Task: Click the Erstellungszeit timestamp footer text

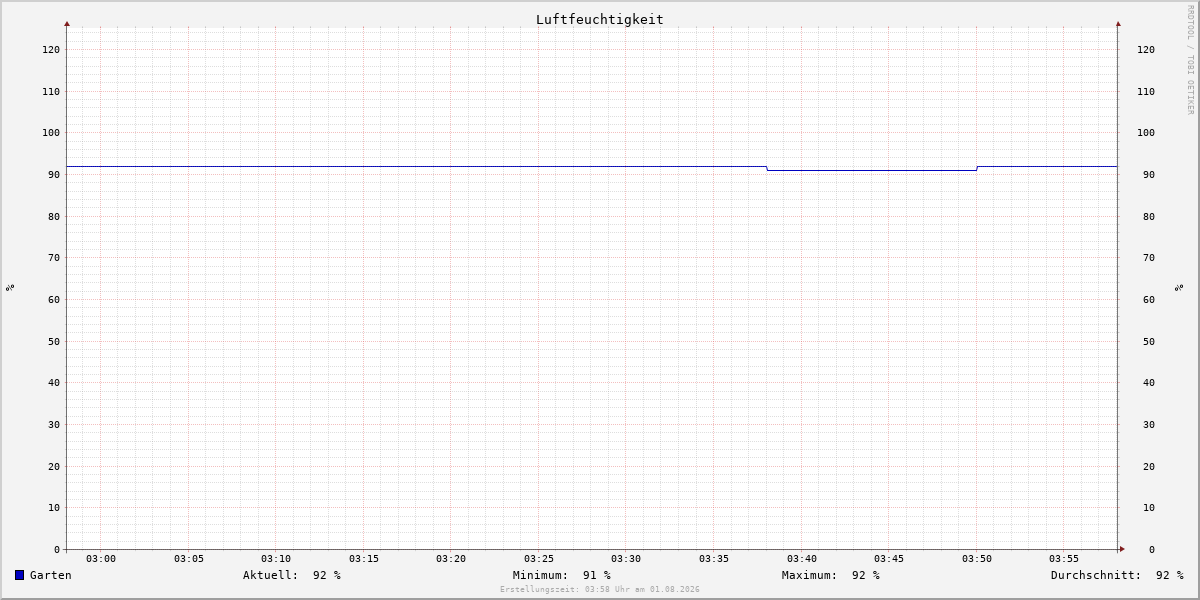Action: coord(600,590)
